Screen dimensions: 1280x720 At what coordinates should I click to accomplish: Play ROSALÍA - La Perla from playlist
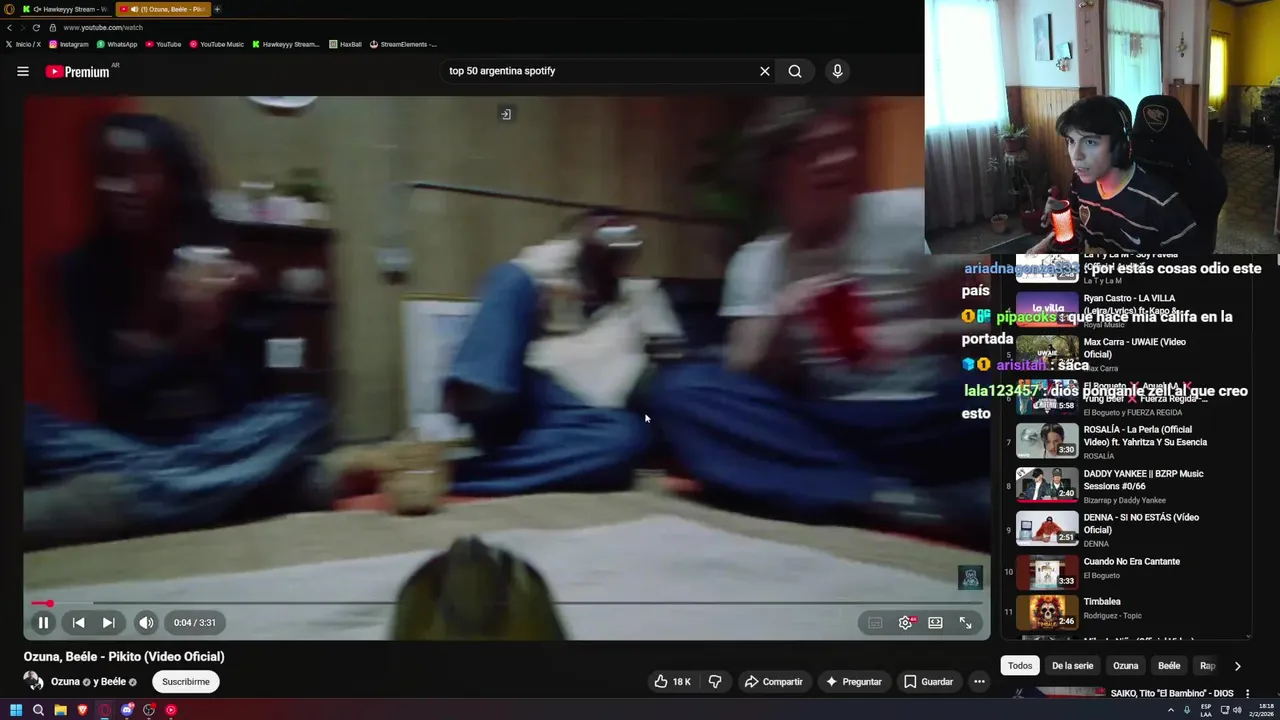[1125, 441]
